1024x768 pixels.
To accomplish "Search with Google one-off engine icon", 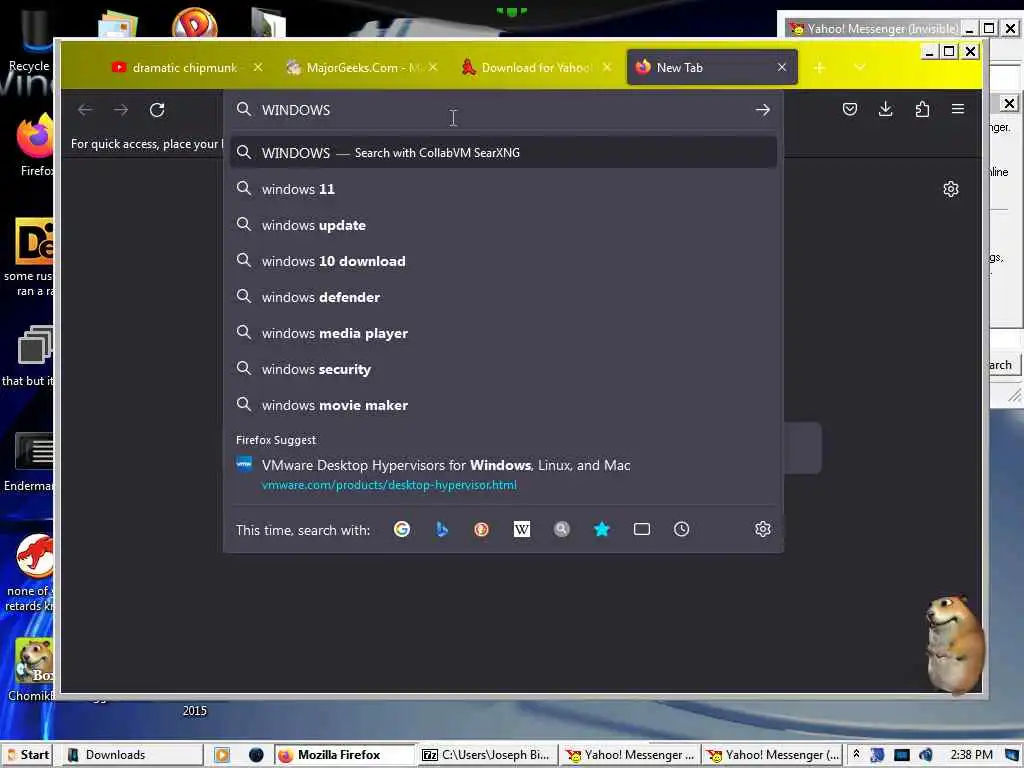I will click(402, 529).
